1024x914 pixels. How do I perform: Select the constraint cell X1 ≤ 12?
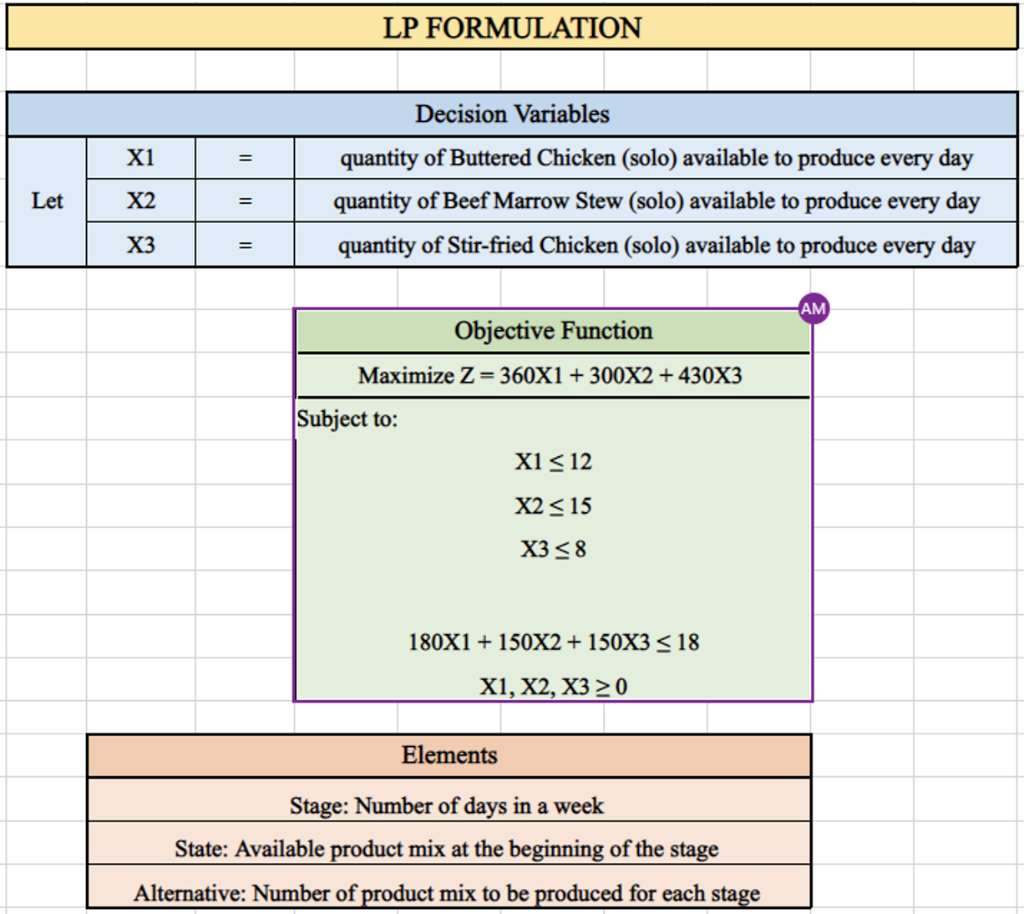coord(553,462)
